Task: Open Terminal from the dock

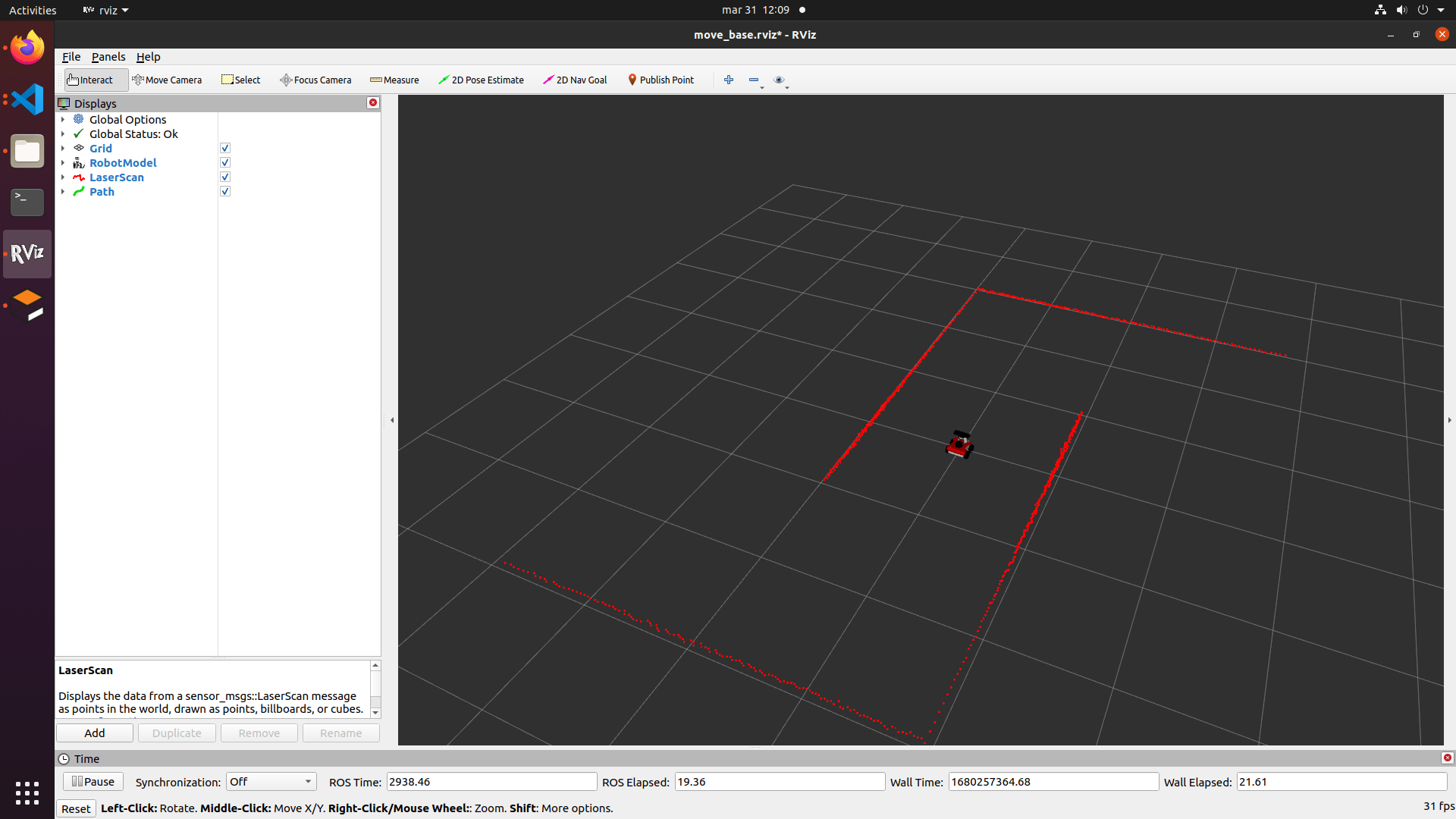Action: (27, 202)
